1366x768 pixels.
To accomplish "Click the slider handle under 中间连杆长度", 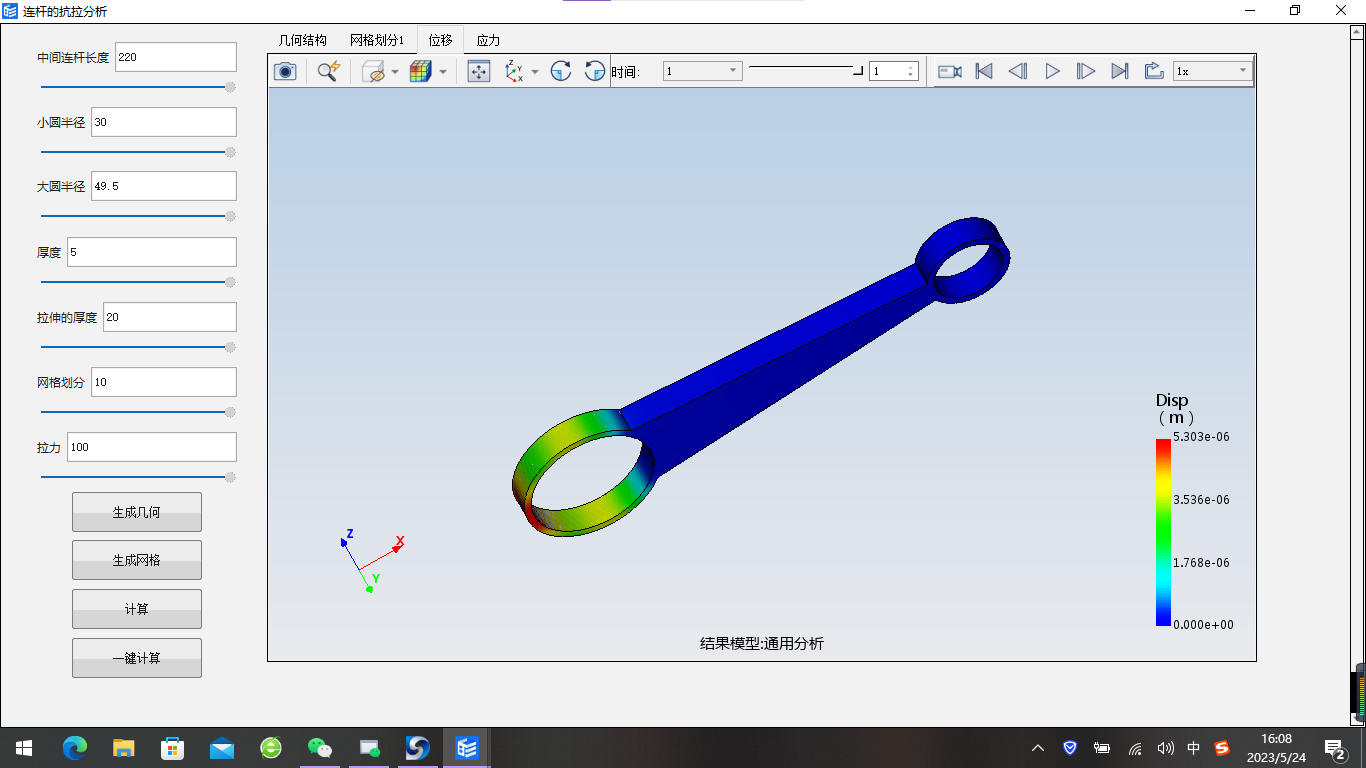I will [x=230, y=87].
